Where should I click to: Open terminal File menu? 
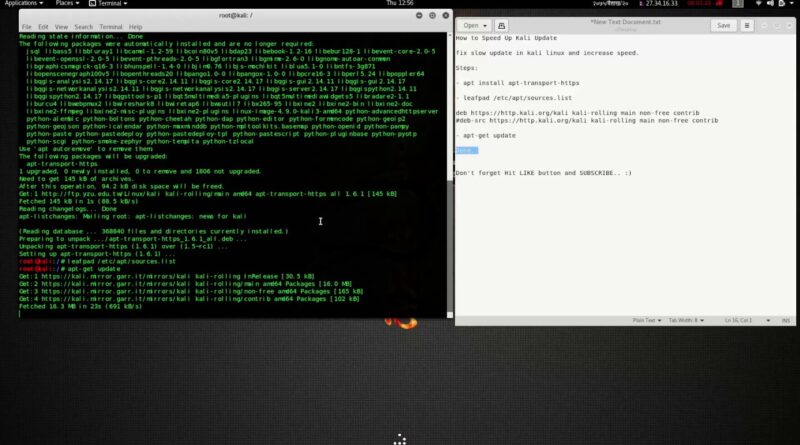click(27, 27)
